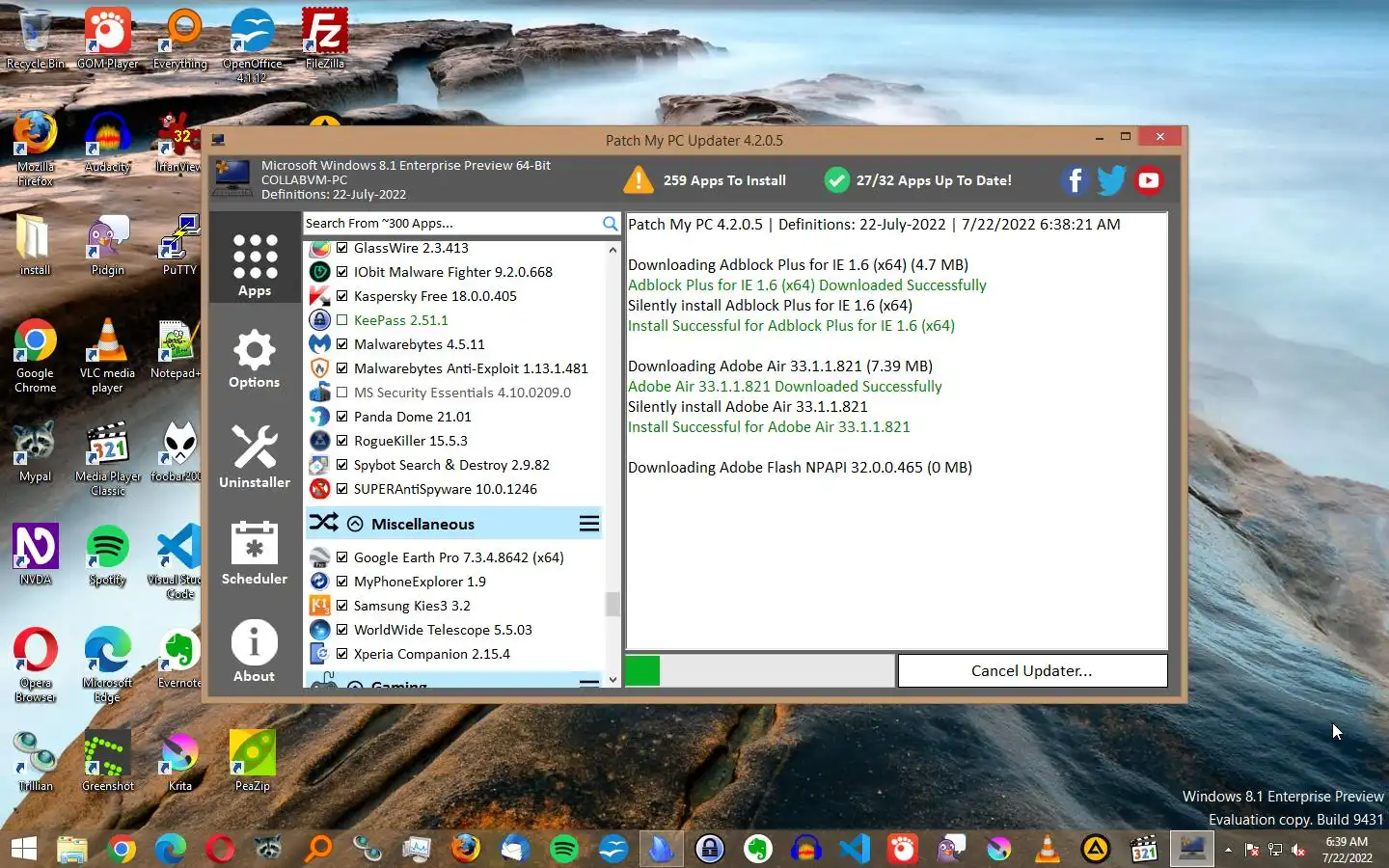Click the Malwarebytes app icon
This screenshot has height=868, width=1389.
coord(319,344)
